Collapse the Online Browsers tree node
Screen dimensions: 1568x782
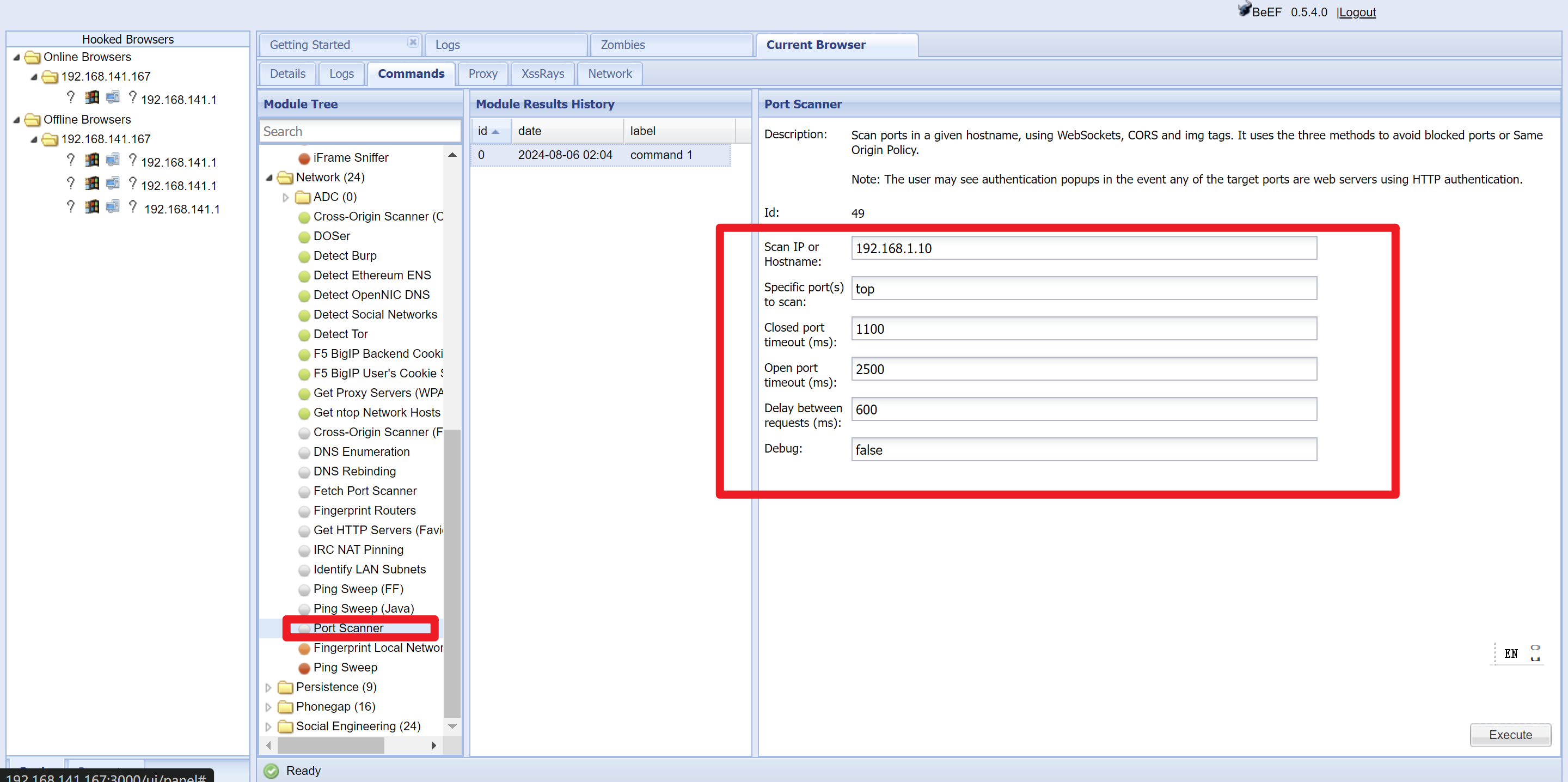tap(16, 57)
